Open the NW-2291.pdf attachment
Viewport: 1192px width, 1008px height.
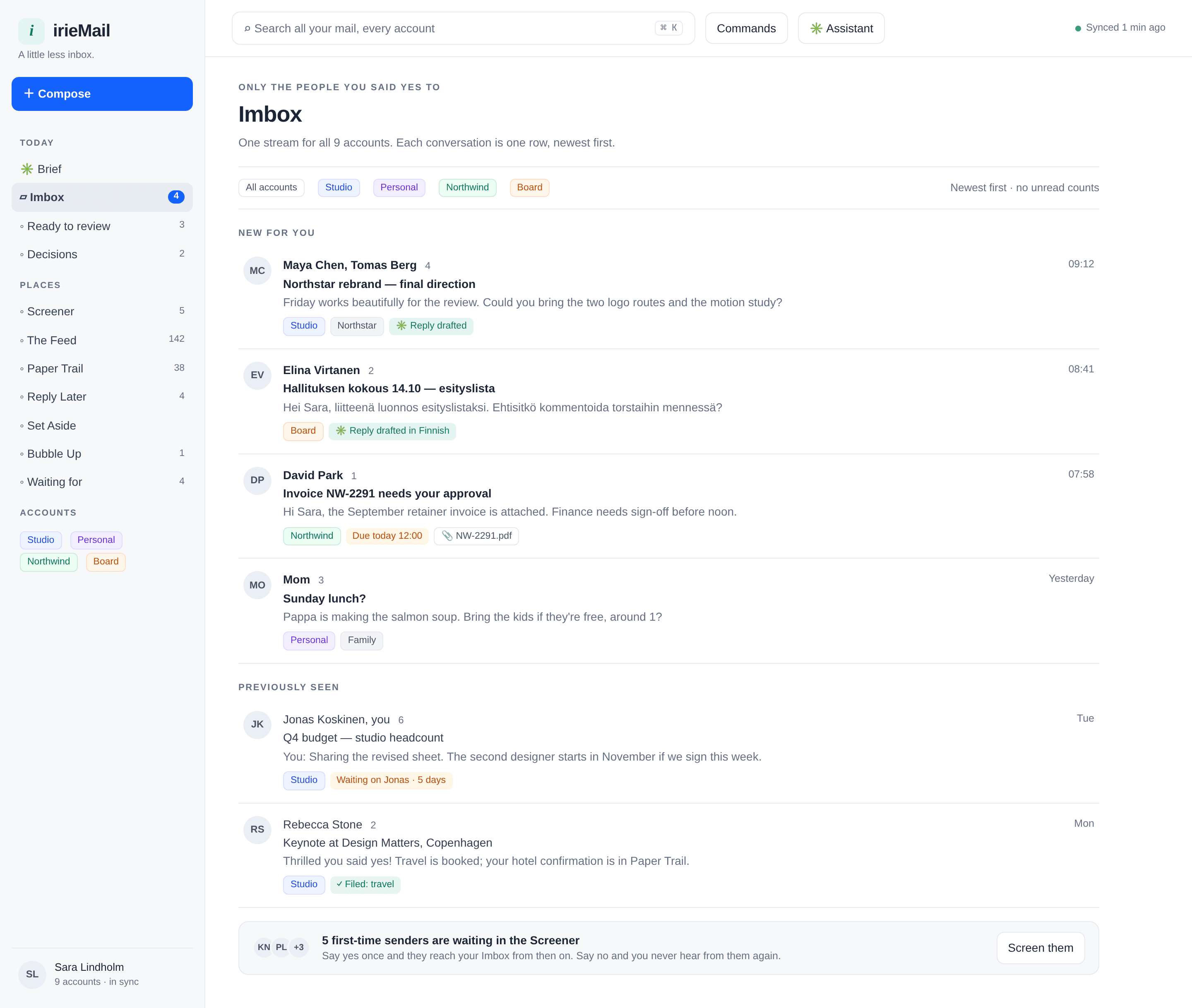476,536
